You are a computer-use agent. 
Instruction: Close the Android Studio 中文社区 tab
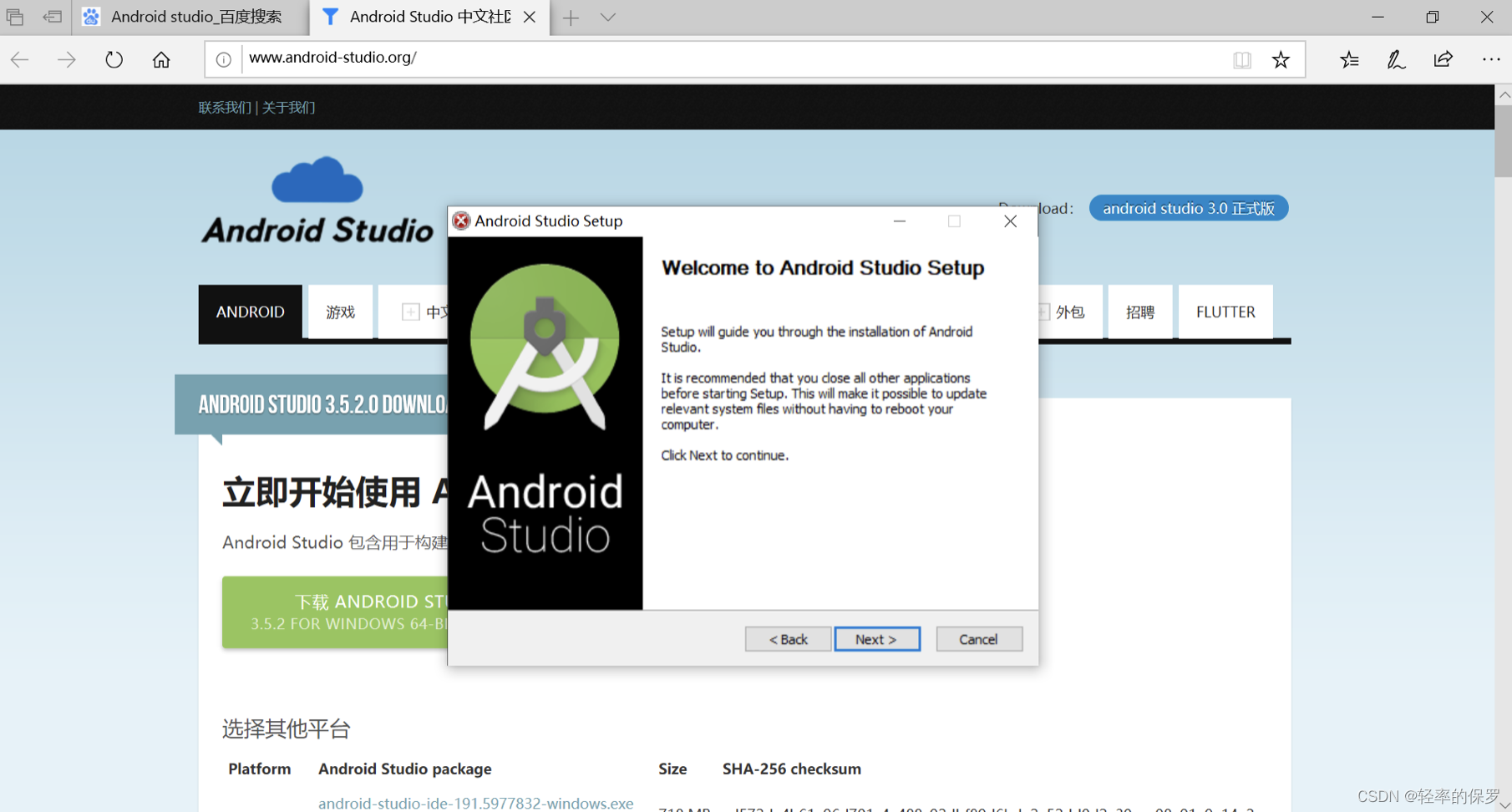click(x=530, y=17)
